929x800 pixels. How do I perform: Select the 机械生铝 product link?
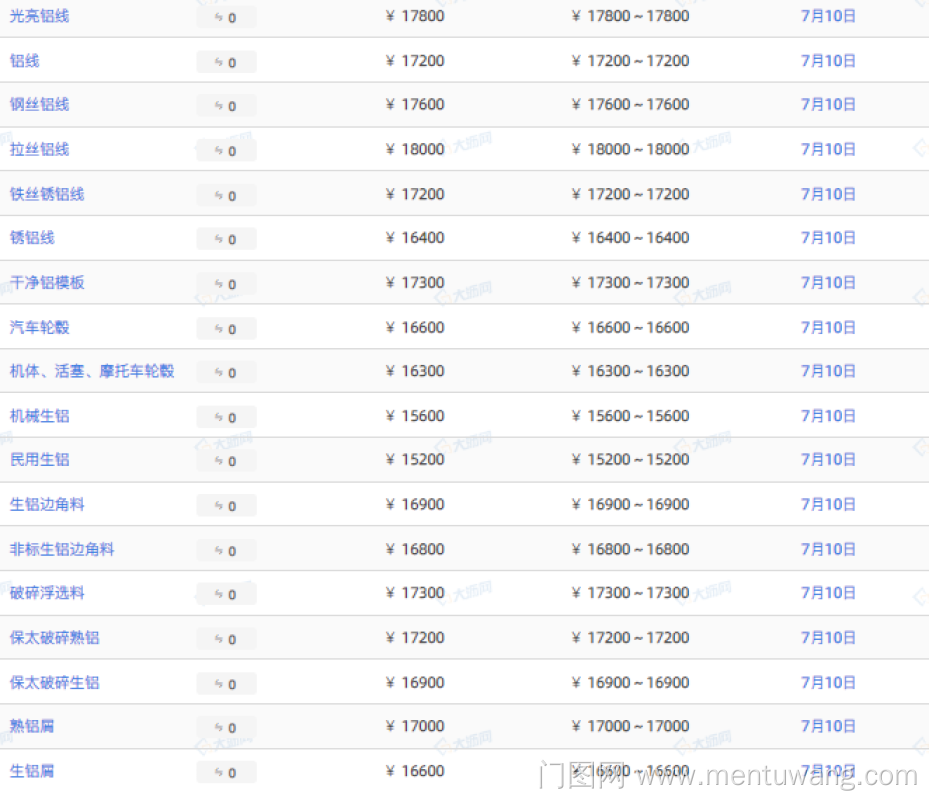point(40,415)
